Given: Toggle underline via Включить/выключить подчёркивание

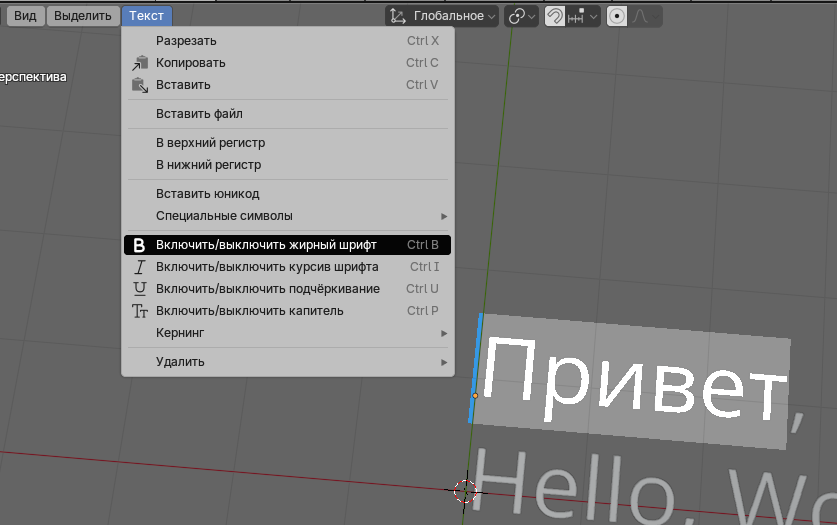Looking at the screenshot, I should coord(287,289).
